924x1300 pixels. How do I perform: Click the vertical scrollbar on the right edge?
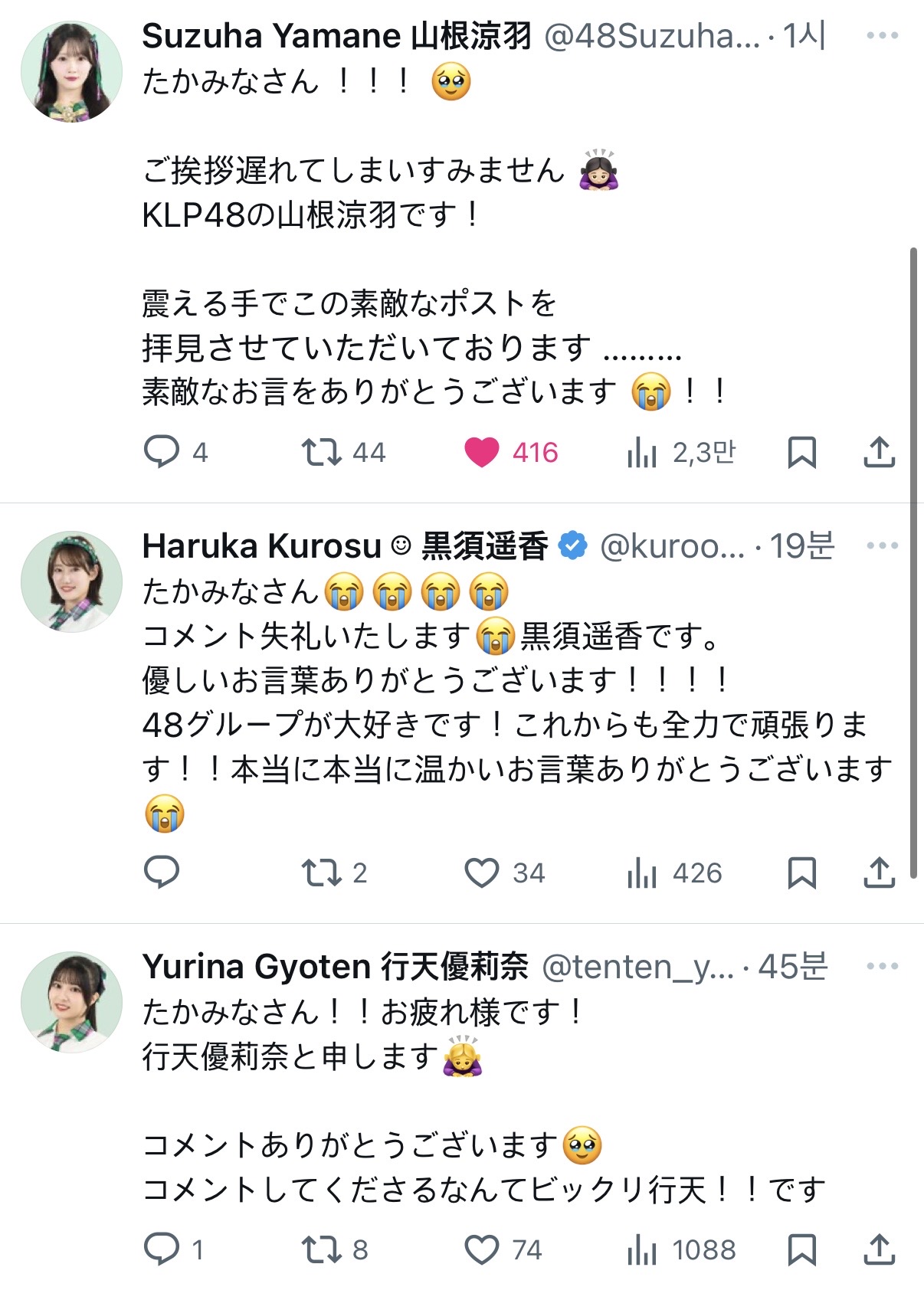click(913, 563)
